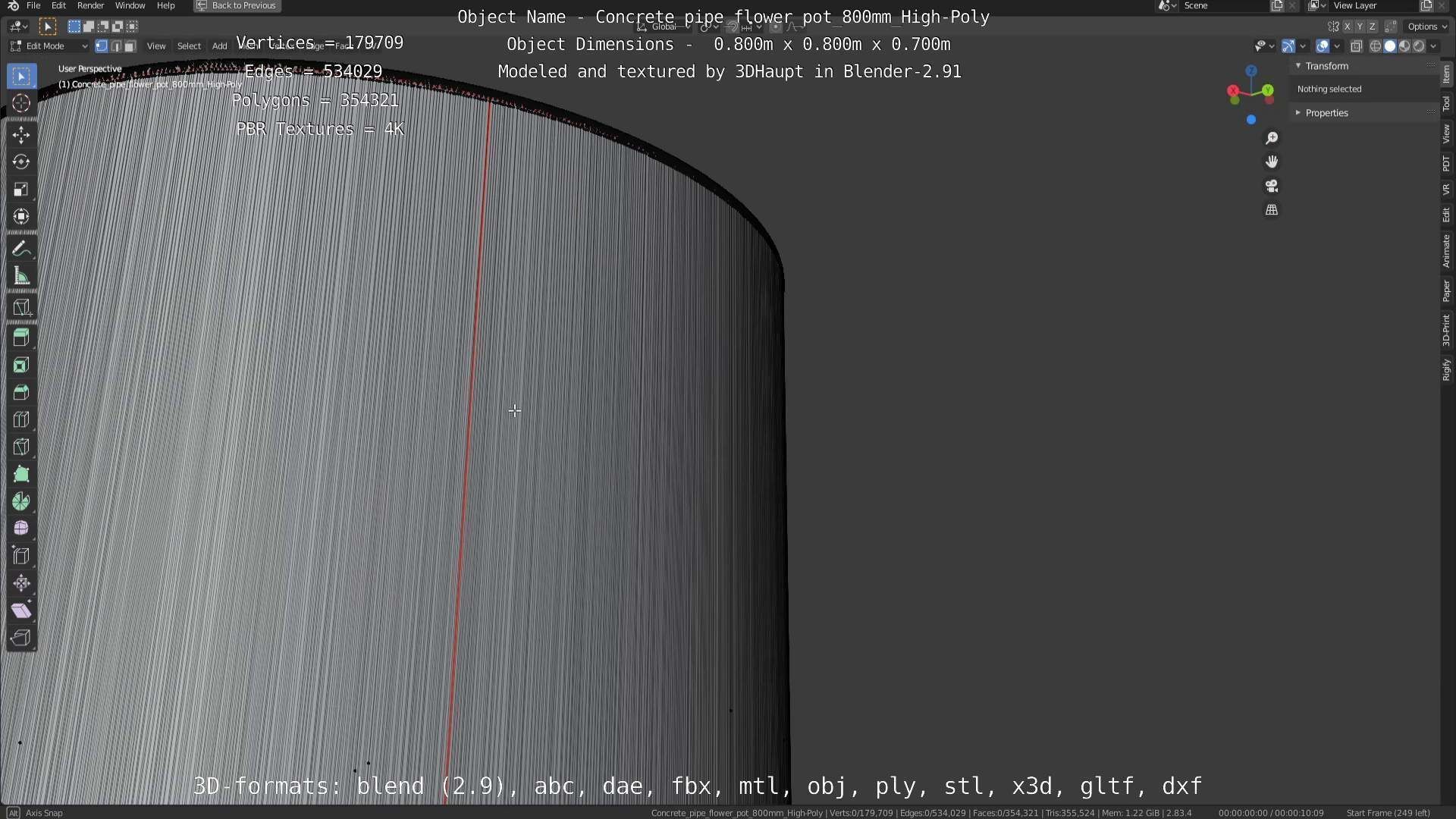Click the zoom magnifier navigation icon

pos(1272,138)
